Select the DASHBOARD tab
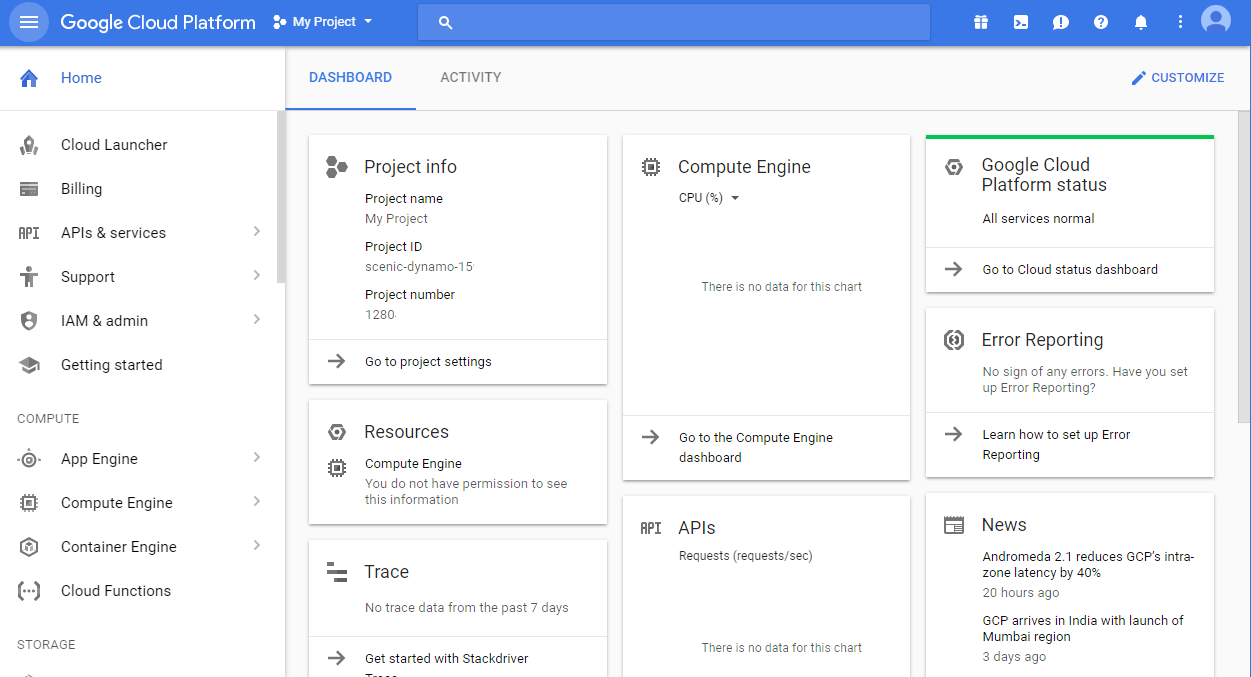This screenshot has height=677, width=1251. (x=350, y=77)
